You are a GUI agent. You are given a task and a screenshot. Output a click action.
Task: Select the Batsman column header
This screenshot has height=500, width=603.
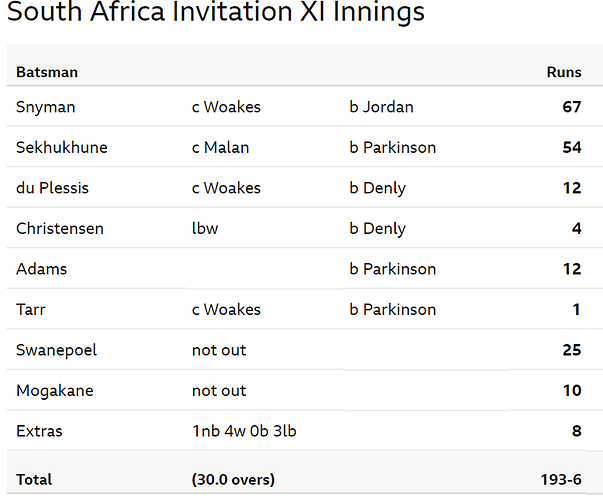pos(47,72)
